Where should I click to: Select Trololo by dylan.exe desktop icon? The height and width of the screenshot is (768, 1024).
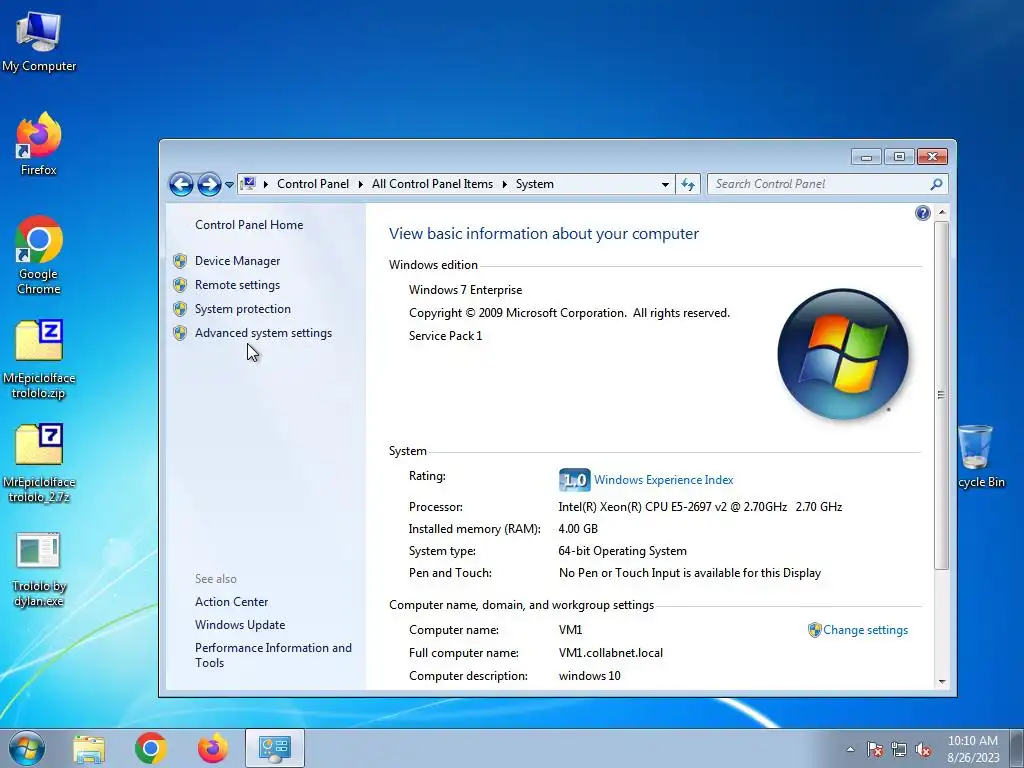click(x=39, y=569)
